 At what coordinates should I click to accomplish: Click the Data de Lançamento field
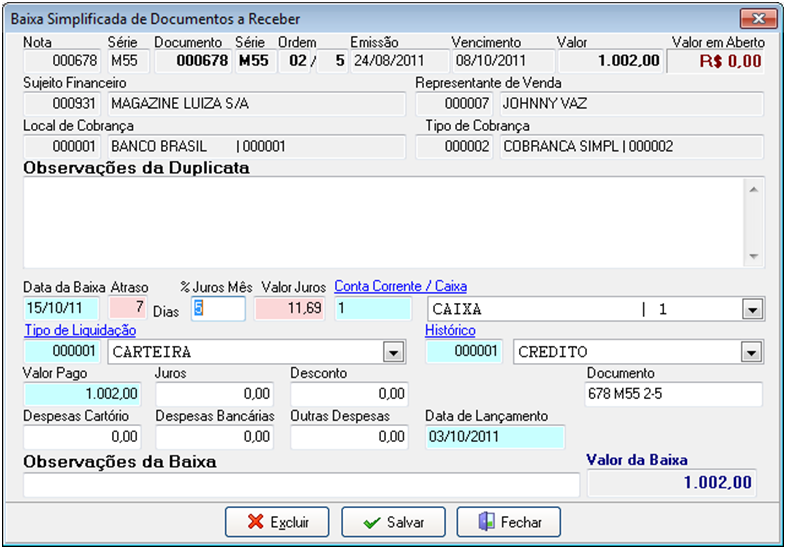495,437
